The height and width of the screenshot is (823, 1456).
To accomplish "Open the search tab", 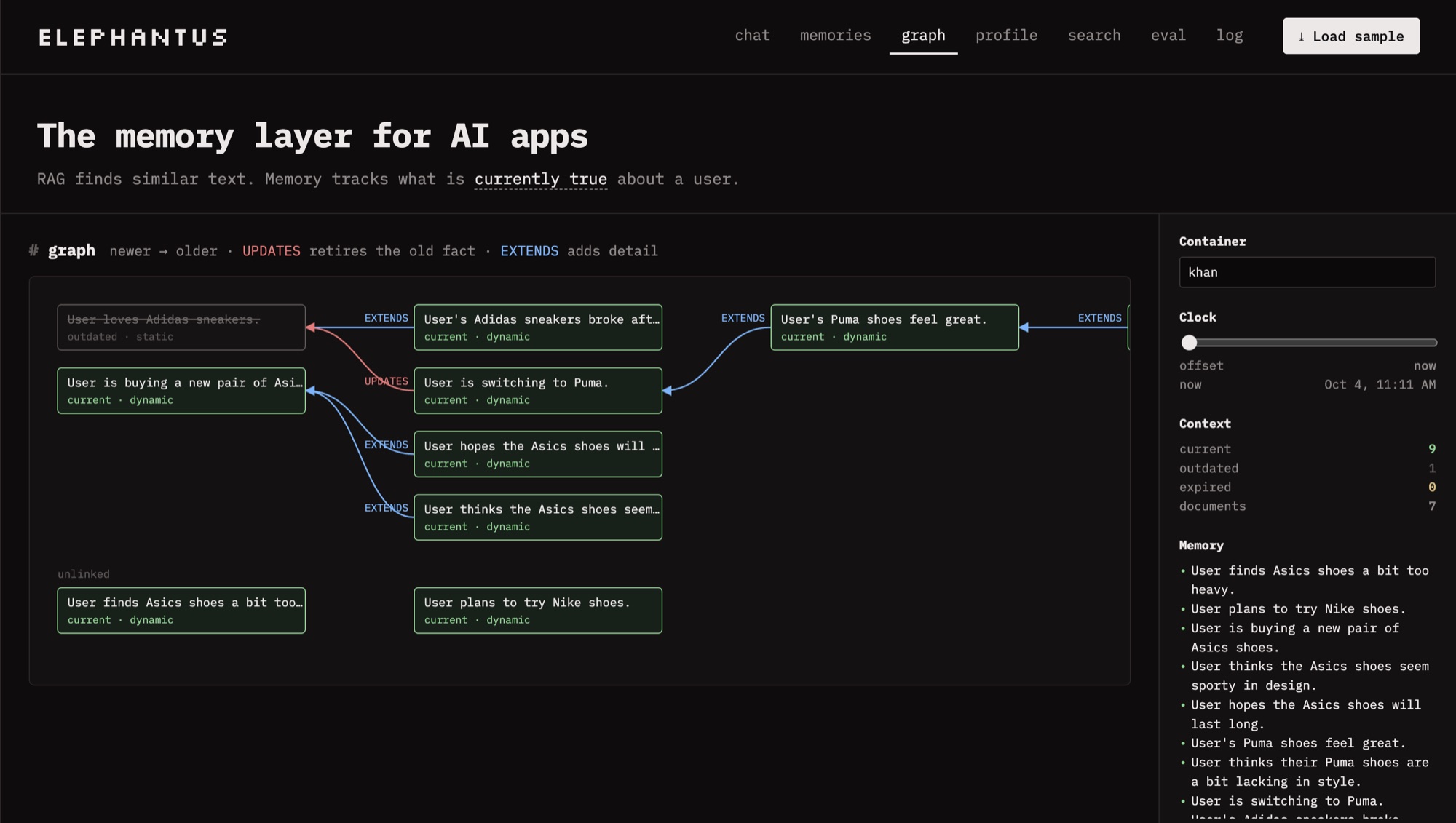I will coord(1094,35).
